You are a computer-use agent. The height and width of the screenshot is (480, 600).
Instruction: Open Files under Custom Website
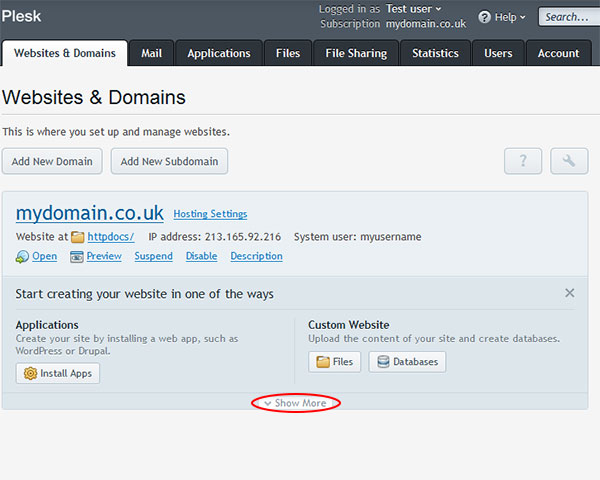334,362
